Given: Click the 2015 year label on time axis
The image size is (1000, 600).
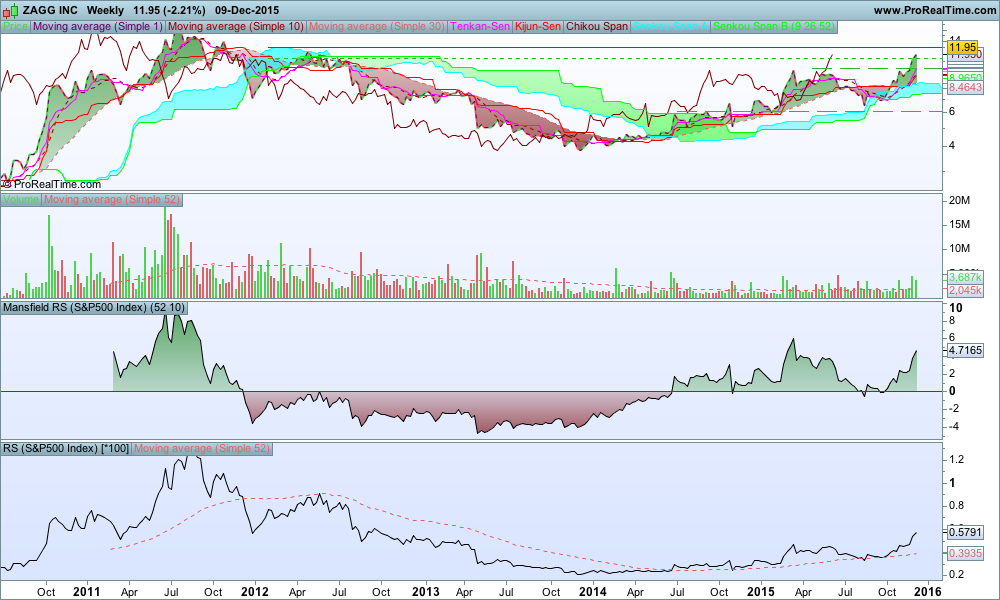Looking at the screenshot, I should point(761,592).
